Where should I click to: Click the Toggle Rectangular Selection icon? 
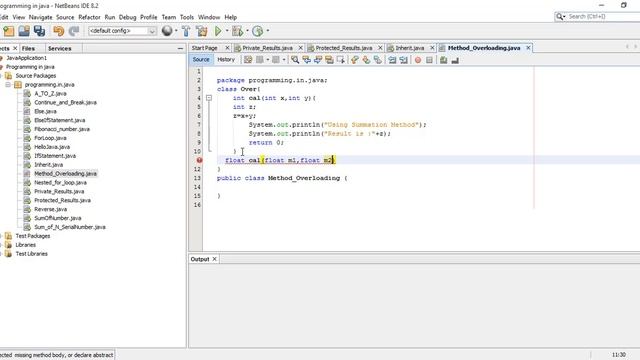pyautogui.click(x=340, y=60)
